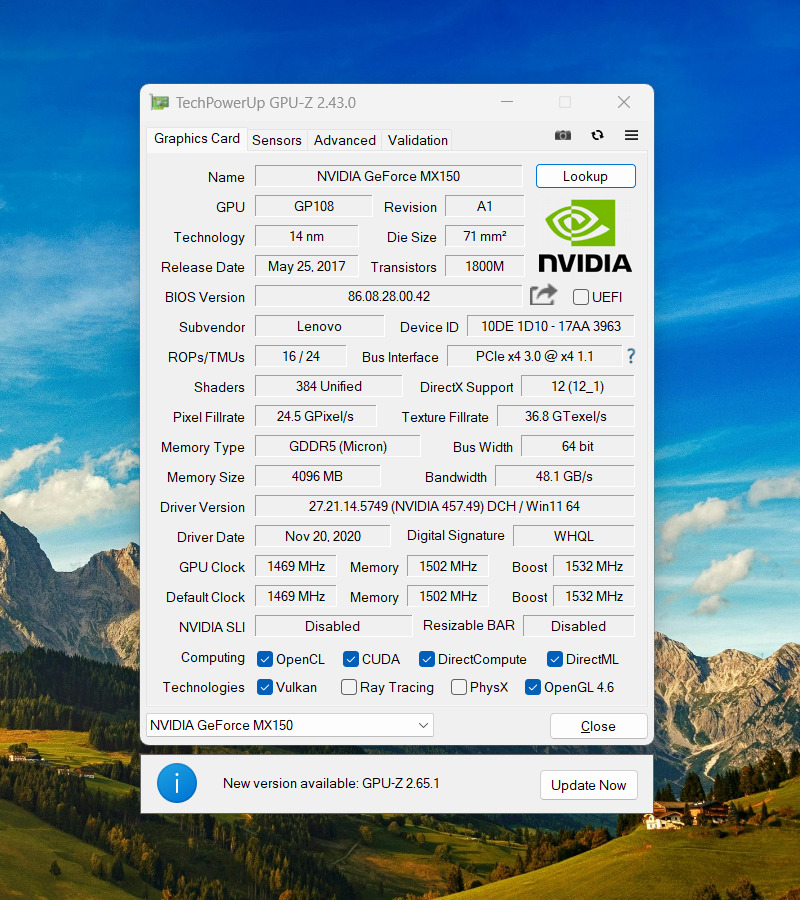The width and height of the screenshot is (800, 900).
Task: Click the Close button
Action: (x=599, y=726)
